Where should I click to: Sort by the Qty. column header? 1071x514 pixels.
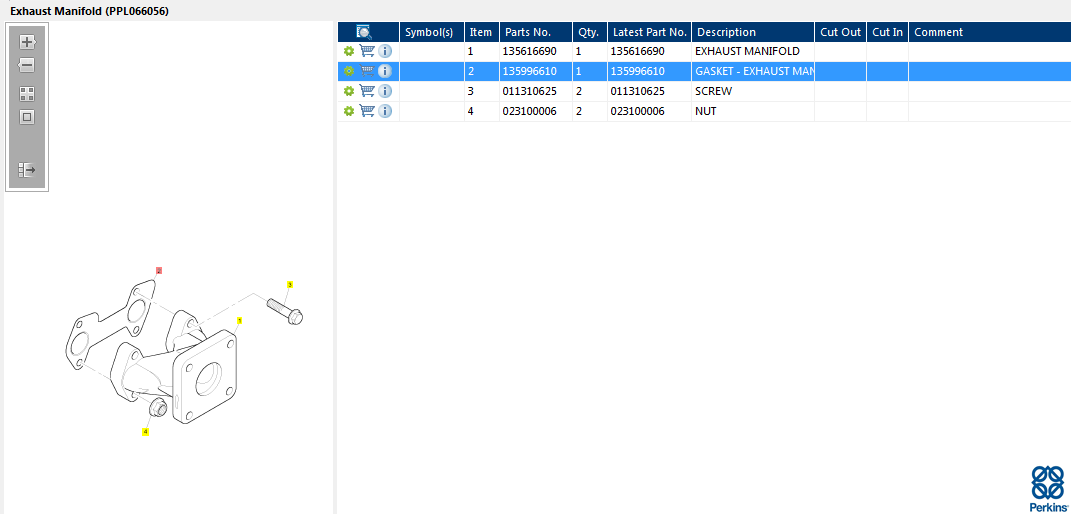coord(589,32)
